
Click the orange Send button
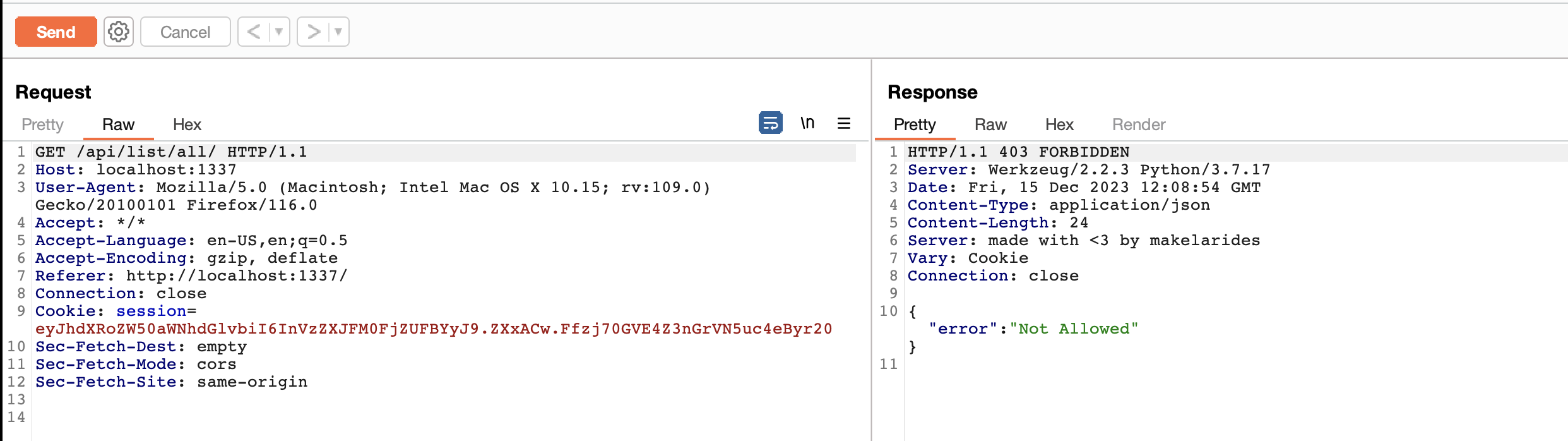click(x=56, y=32)
